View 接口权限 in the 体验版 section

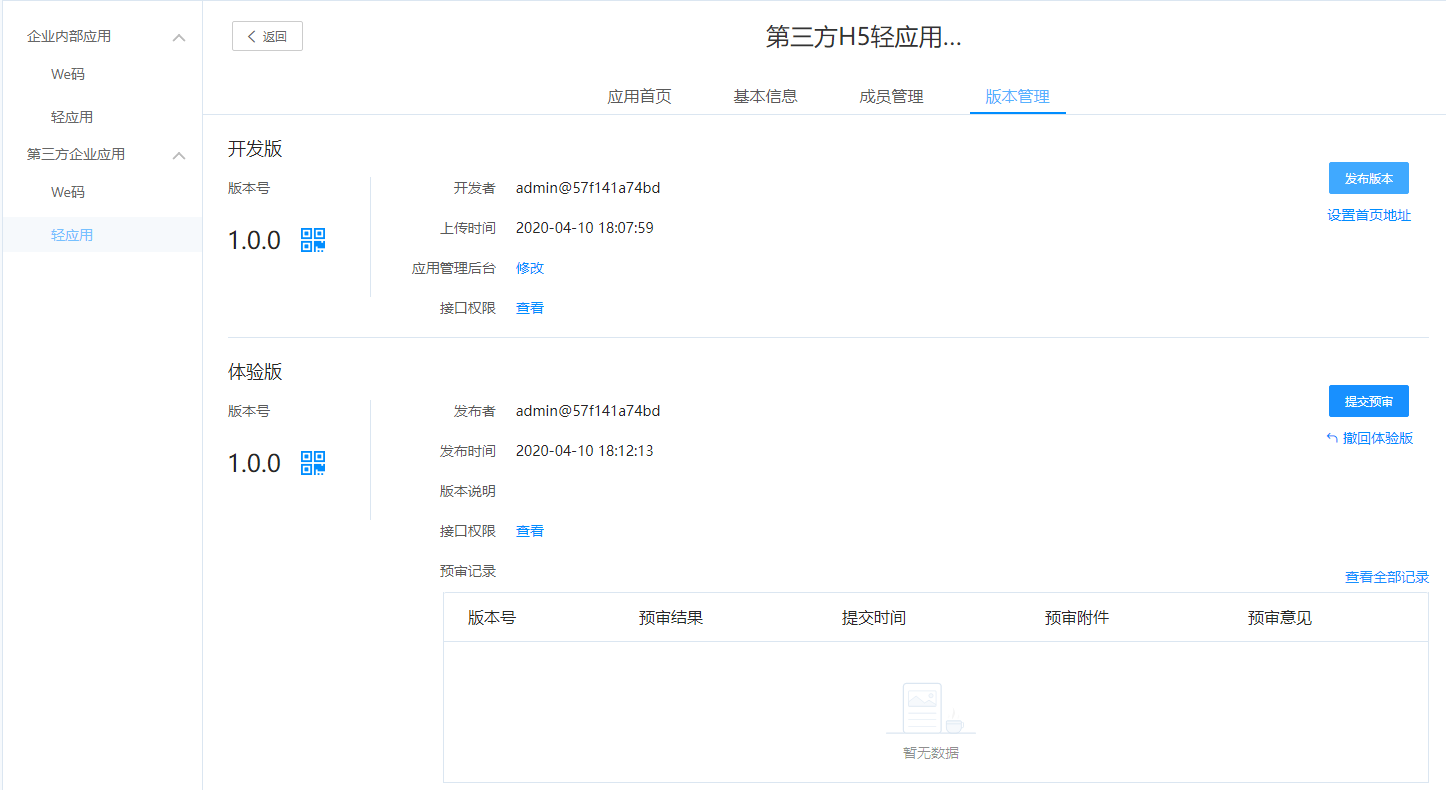click(530, 531)
